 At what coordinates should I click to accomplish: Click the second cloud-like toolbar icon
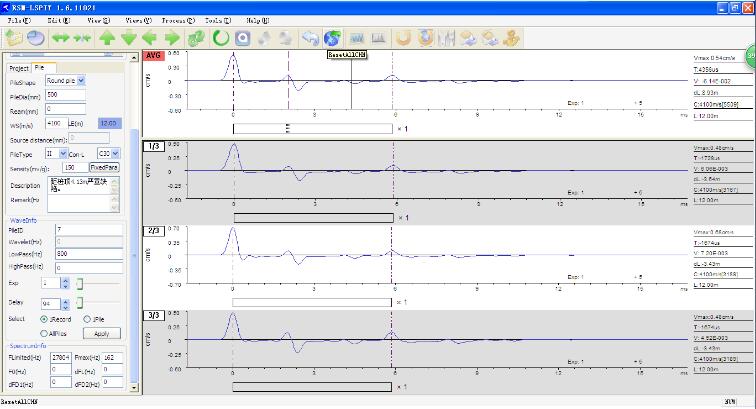point(490,38)
